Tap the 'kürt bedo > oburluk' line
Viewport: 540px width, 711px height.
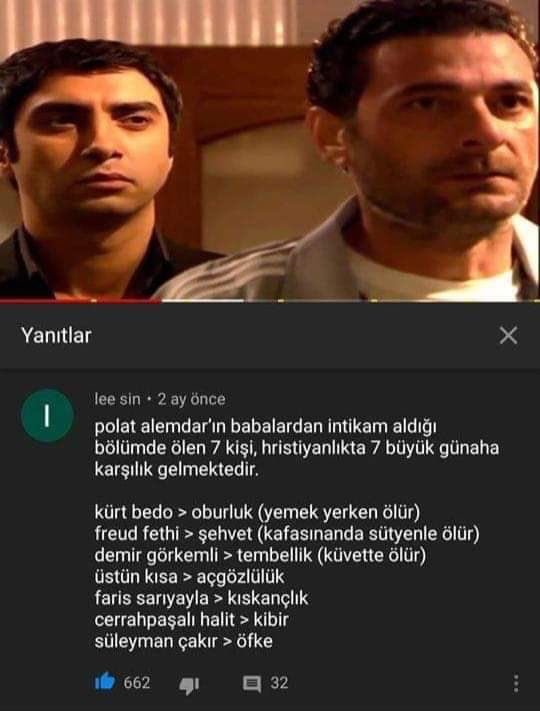[258, 512]
